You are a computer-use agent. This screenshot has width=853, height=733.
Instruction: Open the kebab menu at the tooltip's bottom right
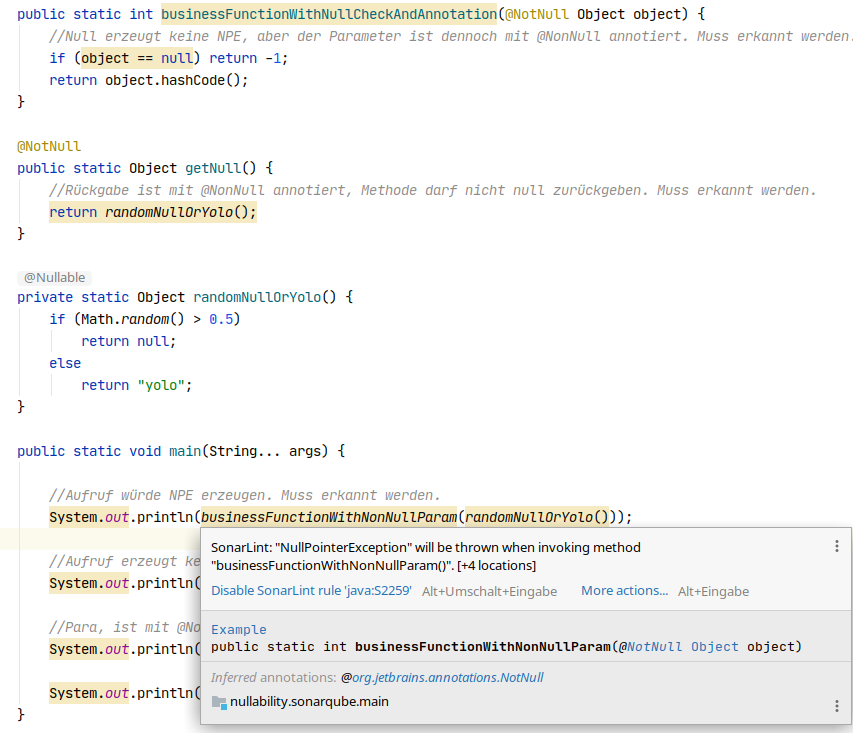tap(837, 706)
